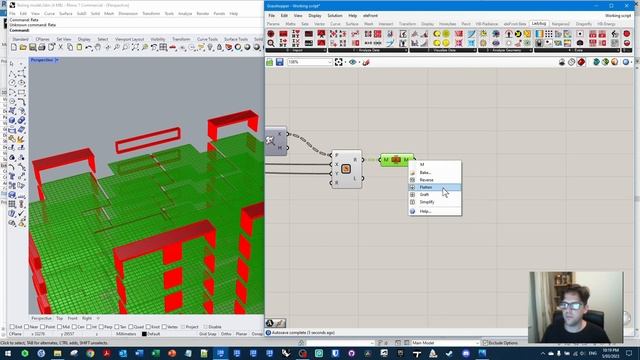
Task: Toggle the Cen osnap checkbox
Action: pyautogui.click(x=74, y=327)
